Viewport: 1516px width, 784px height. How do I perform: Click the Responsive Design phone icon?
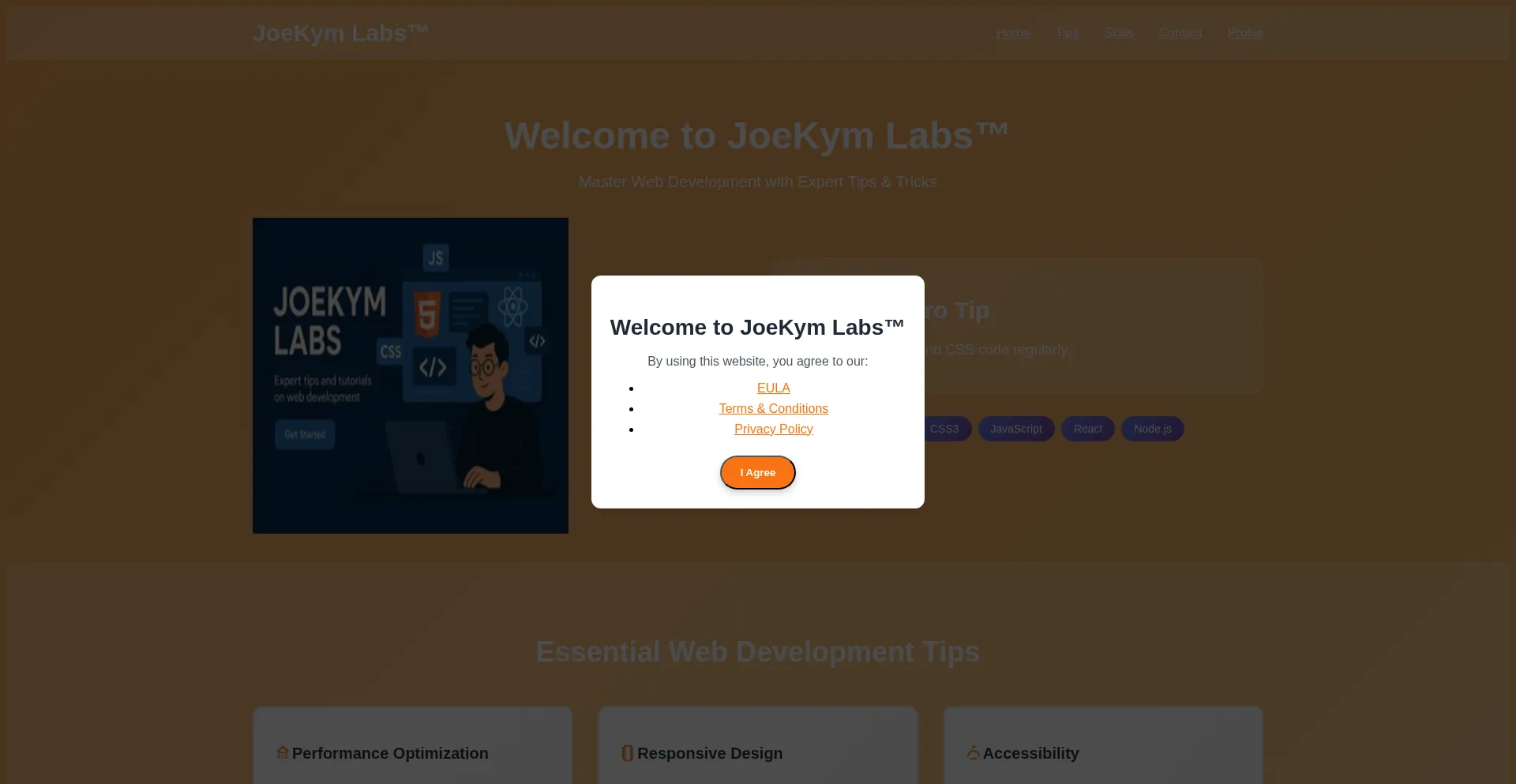coord(627,752)
